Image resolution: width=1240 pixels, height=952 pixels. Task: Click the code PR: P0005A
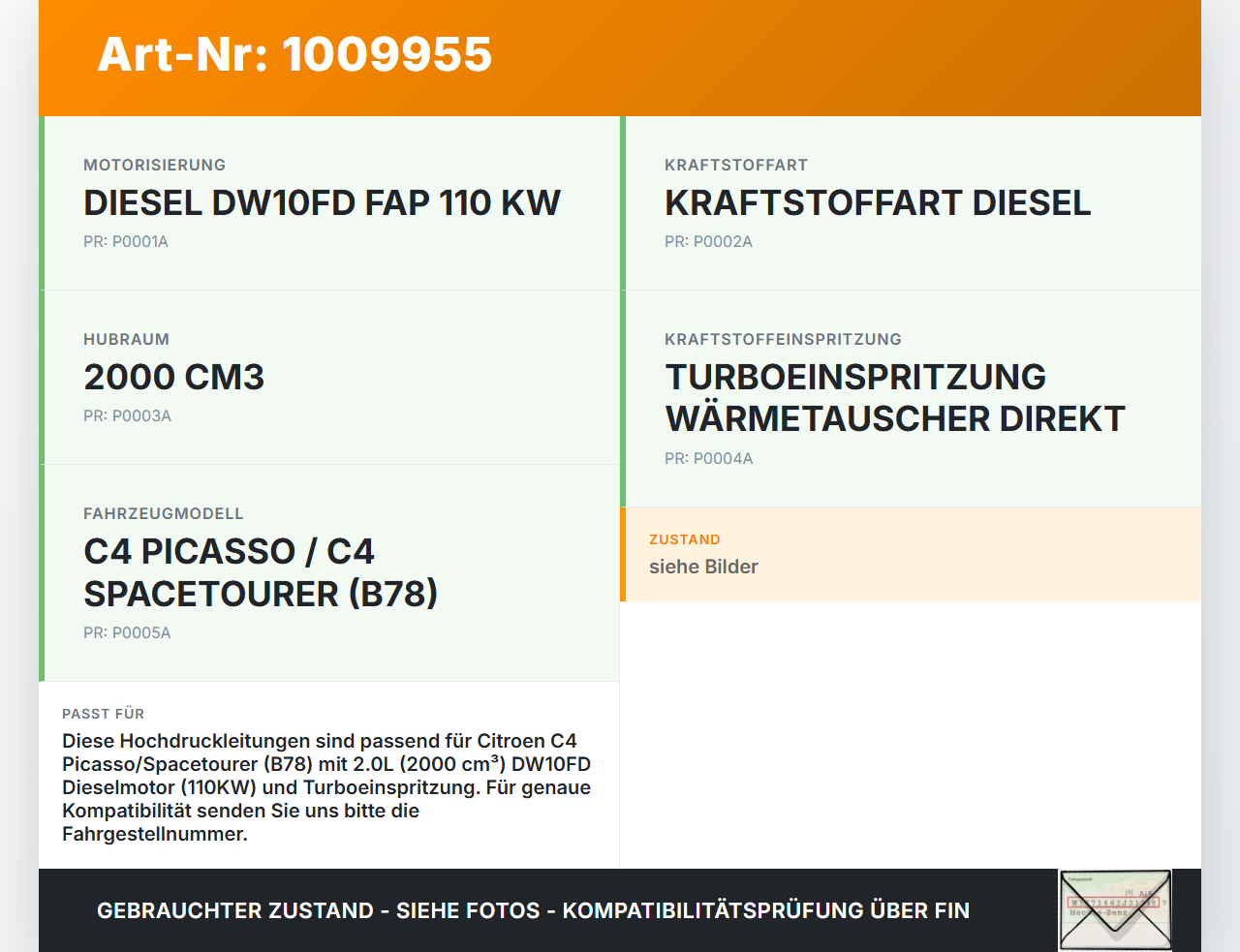(127, 633)
